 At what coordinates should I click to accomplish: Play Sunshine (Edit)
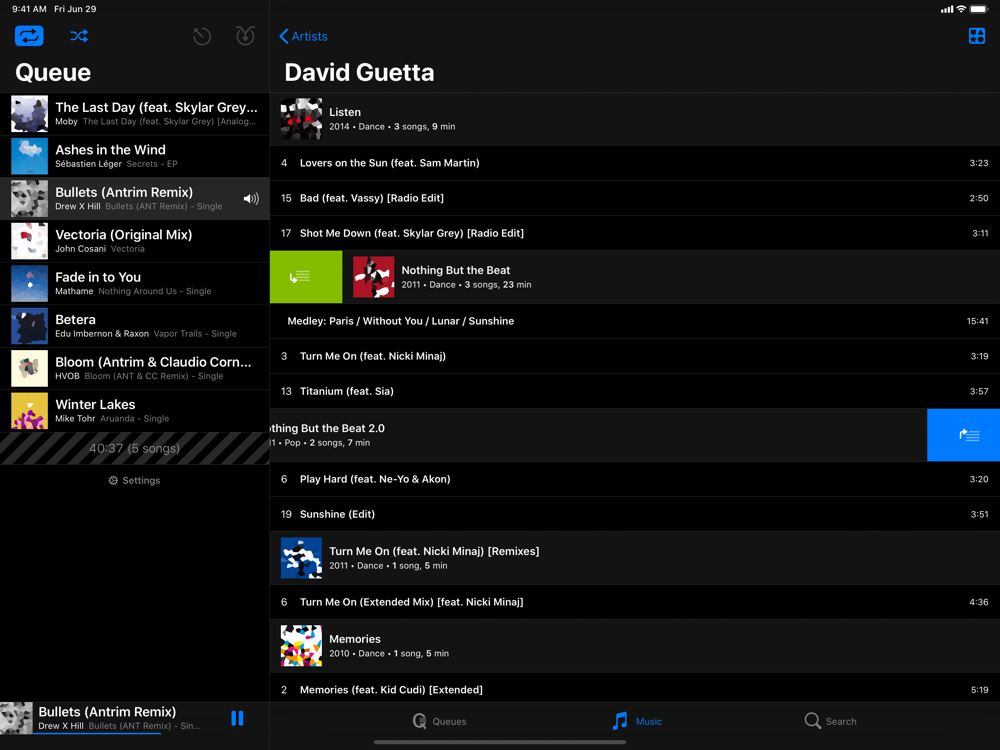tap(635, 515)
